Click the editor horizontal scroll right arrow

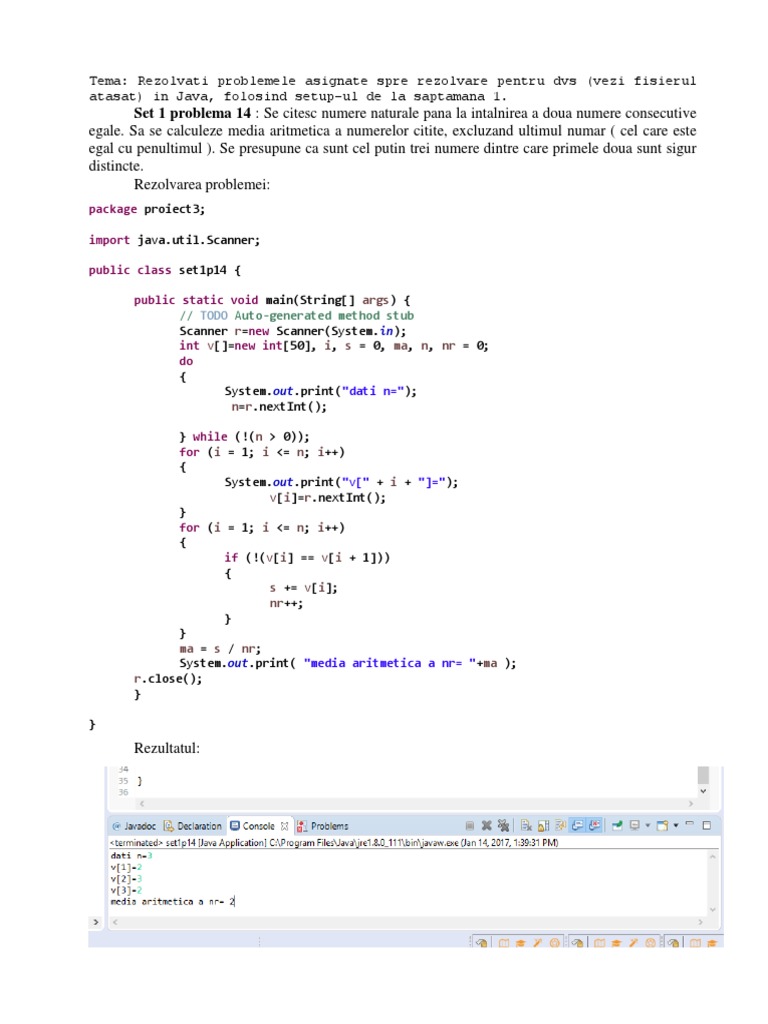pyautogui.click(x=691, y=804)
